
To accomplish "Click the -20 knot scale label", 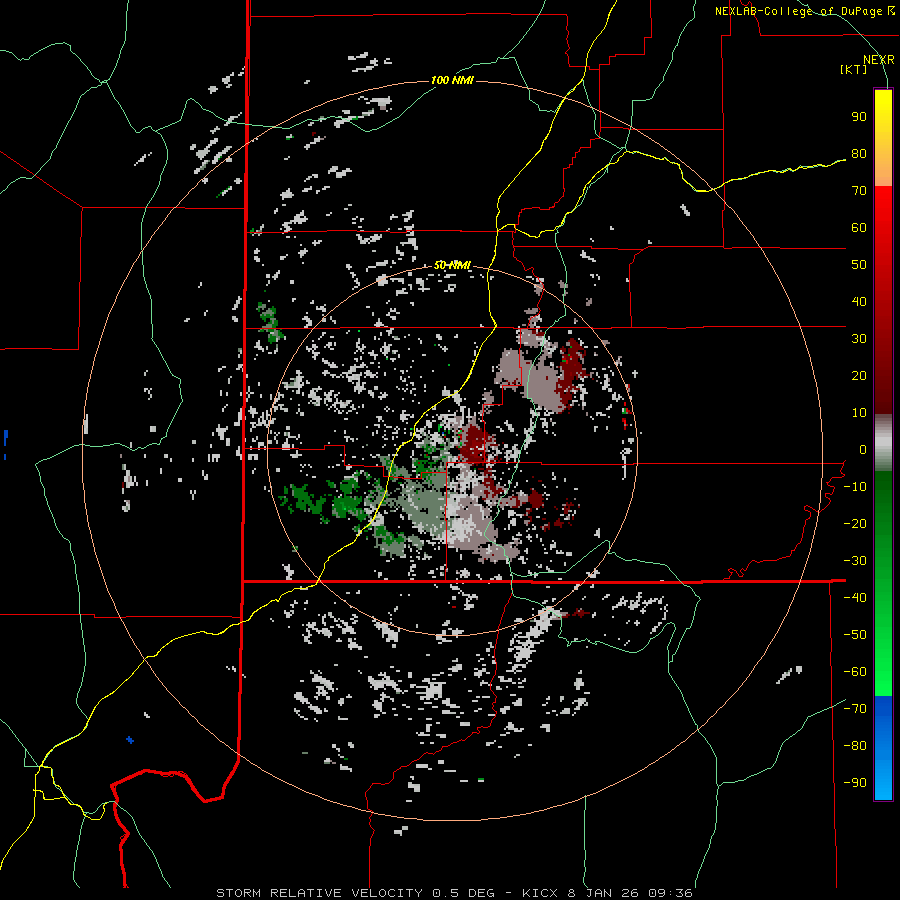I will pos(855,524).
